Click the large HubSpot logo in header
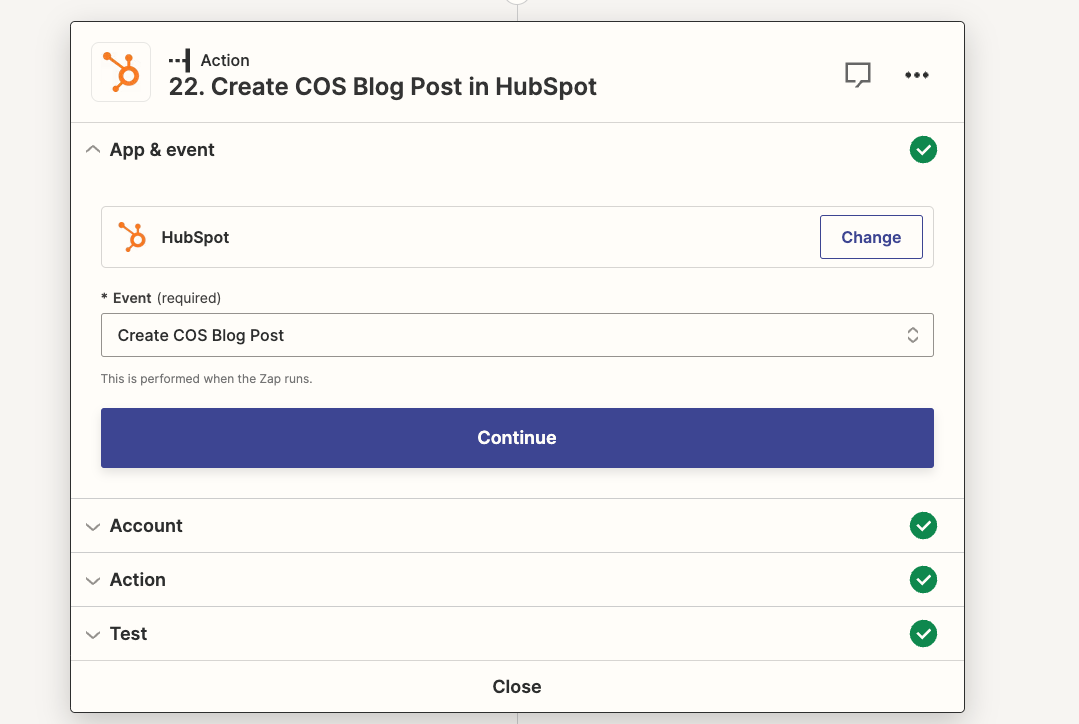Viewport: 1079px width, 724px height. click(121, 72)
